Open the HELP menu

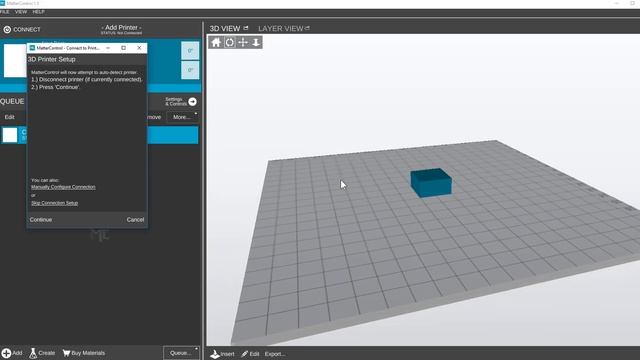[x=38, y=12]
